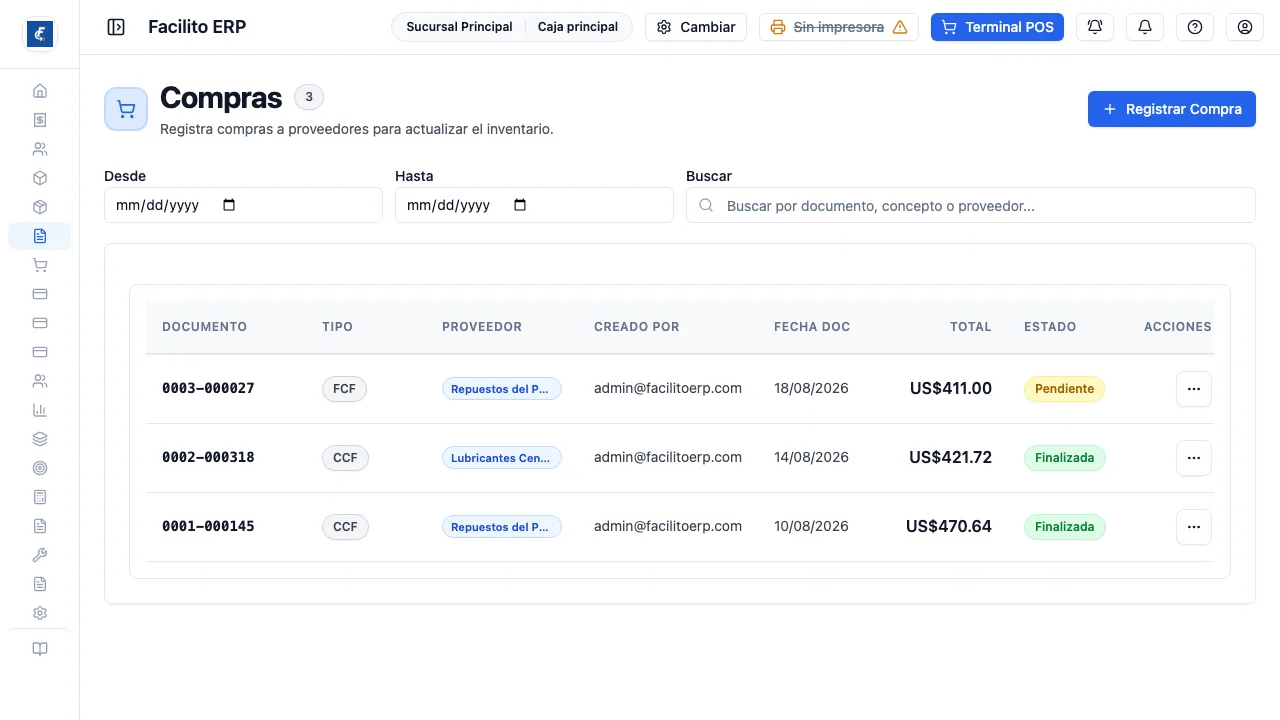Open the target icon in sidebar

click(x=40, y=468)
